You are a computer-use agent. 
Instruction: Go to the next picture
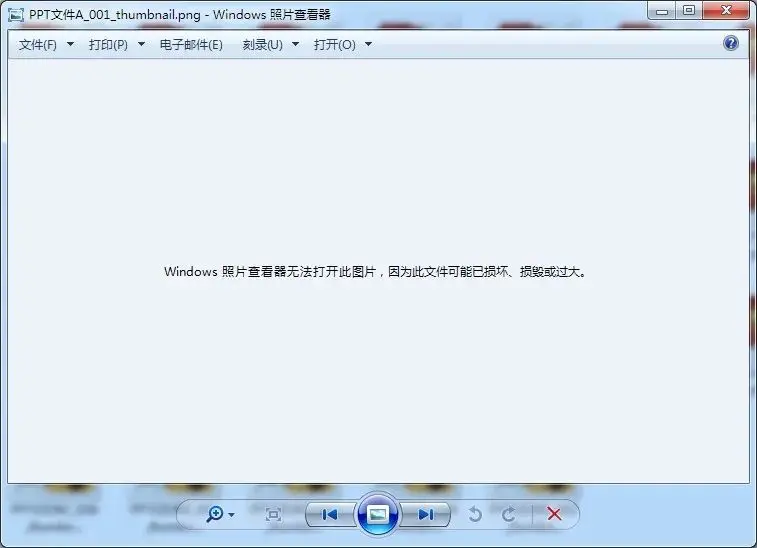(425, 515)
